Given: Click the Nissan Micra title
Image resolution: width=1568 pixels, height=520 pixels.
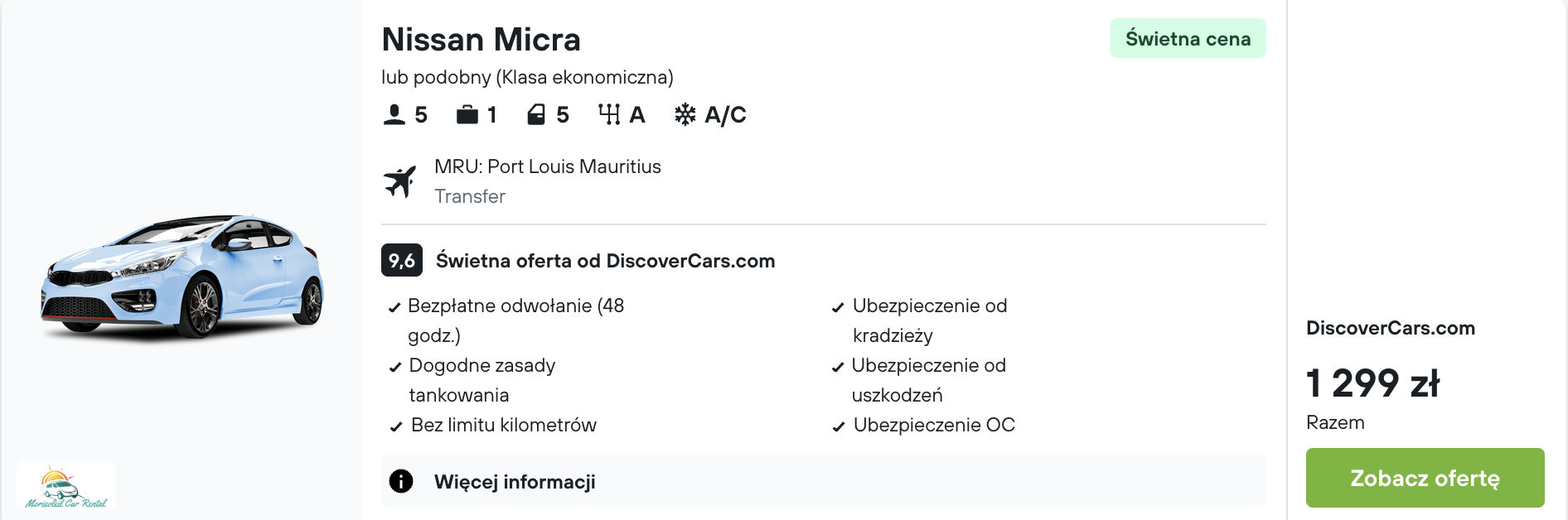Looking at the screenshot, I should [481, 39].
